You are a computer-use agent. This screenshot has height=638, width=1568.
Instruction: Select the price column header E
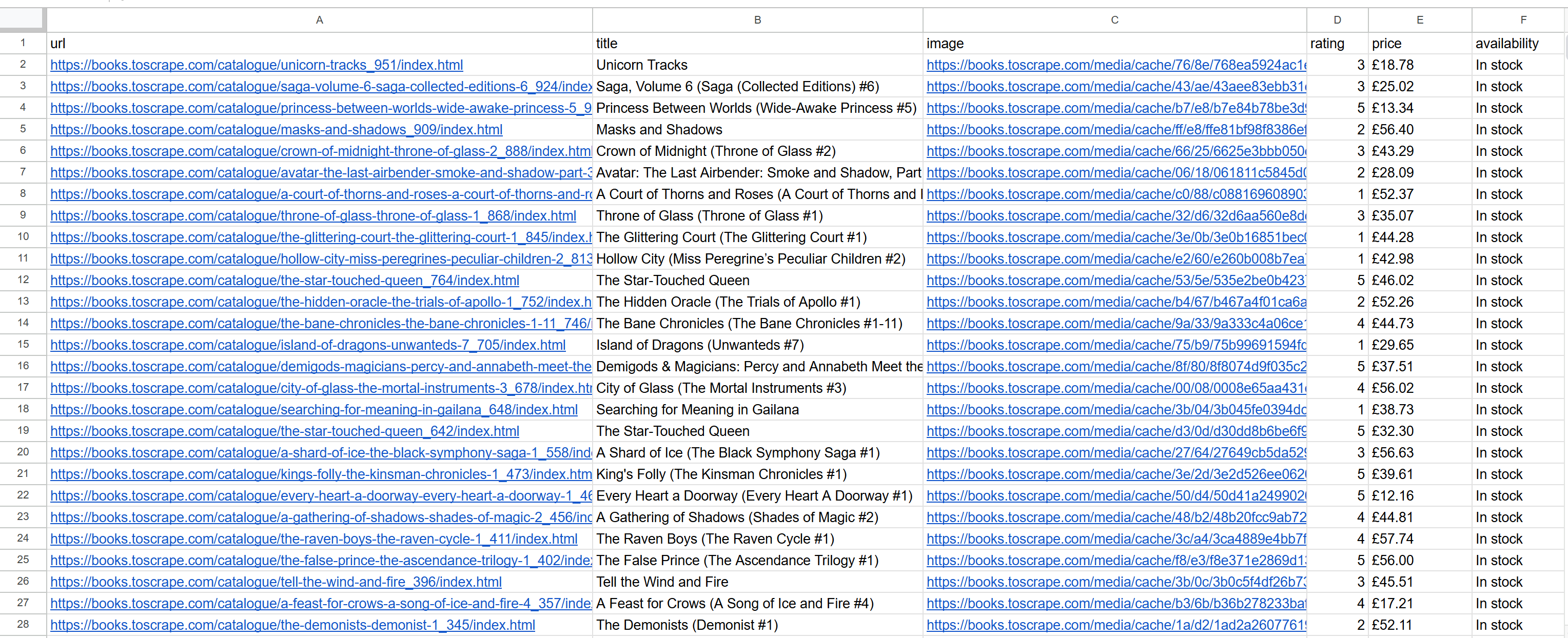click(1419, 19)
